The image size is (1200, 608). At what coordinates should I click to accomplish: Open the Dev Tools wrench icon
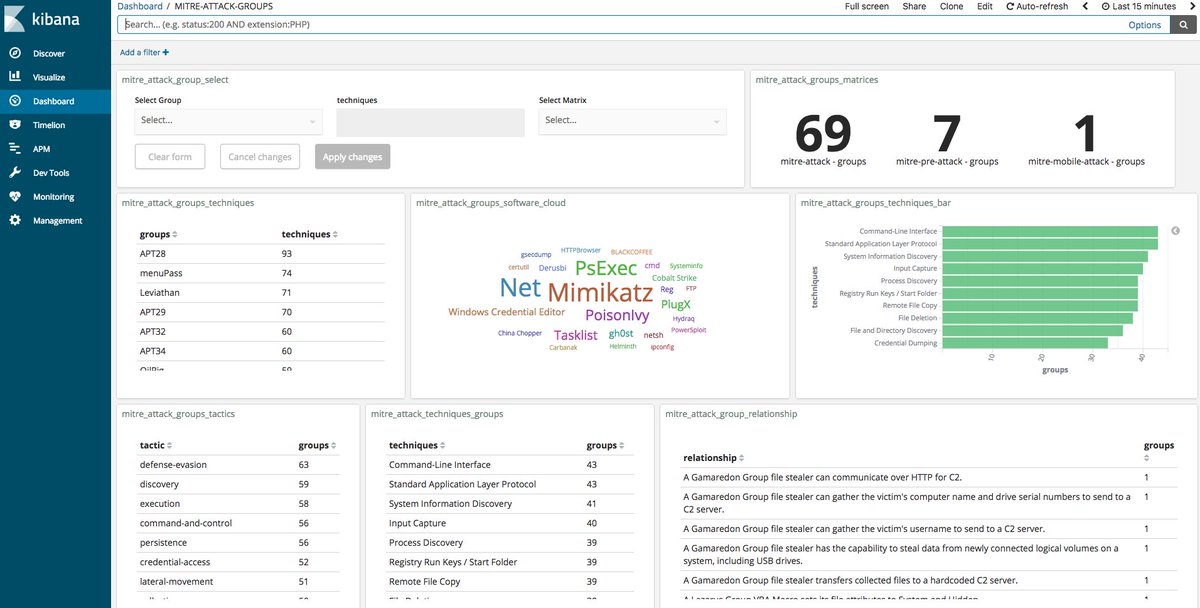pos(15,173)
